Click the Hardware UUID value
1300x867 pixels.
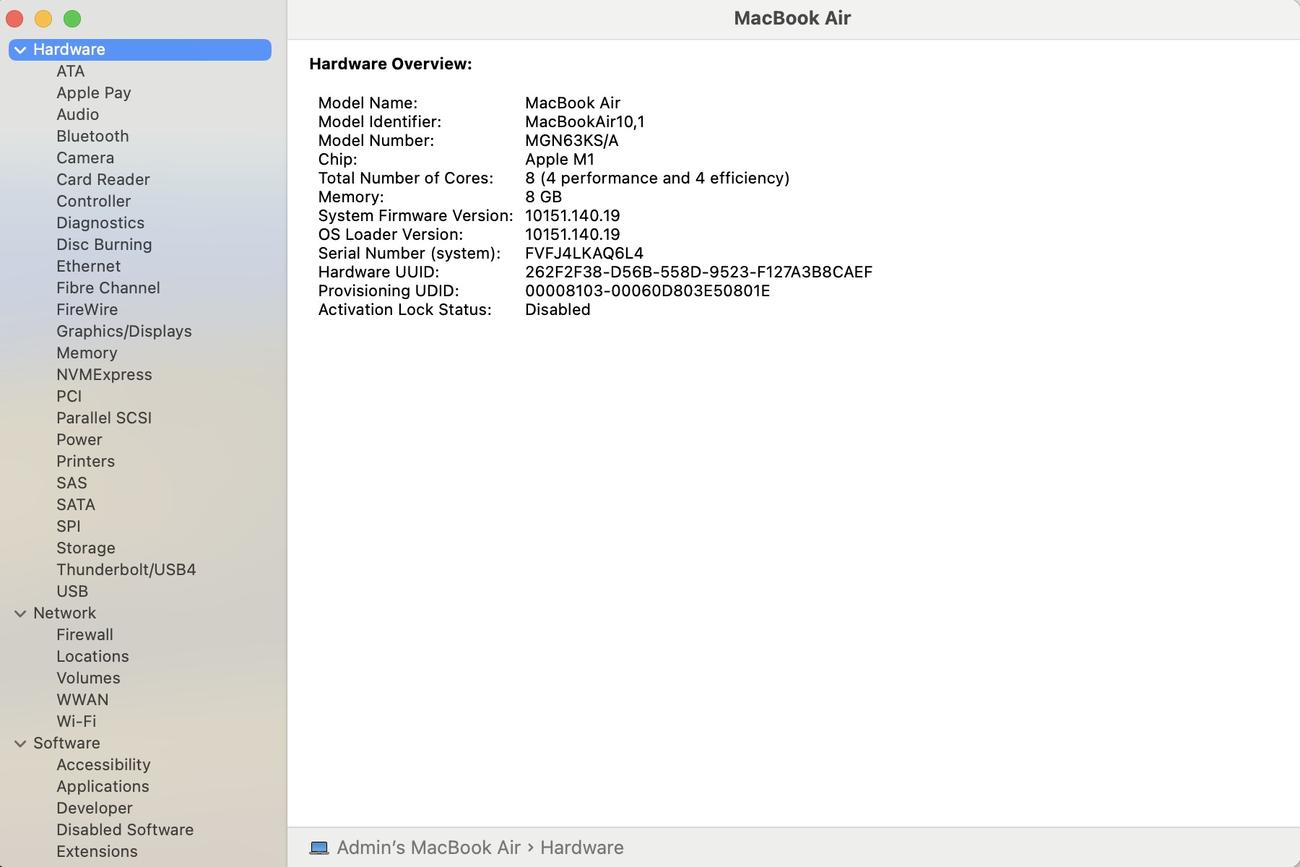tap(699, 272)
